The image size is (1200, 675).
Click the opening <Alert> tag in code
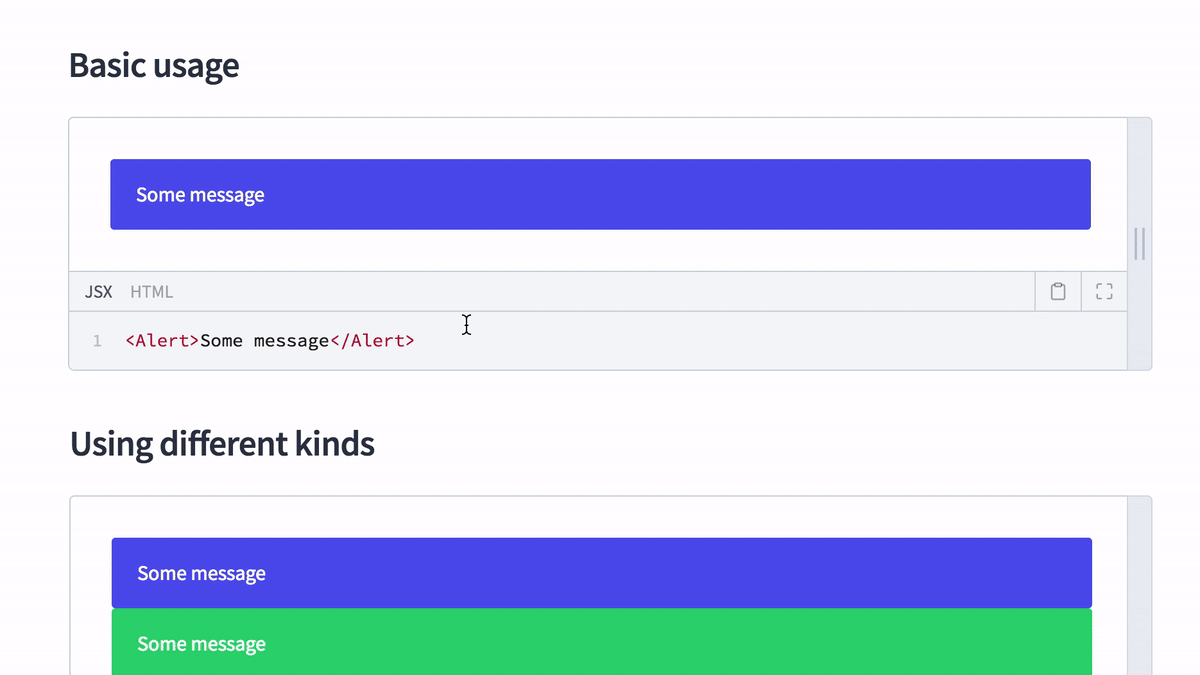pos(162,341)
